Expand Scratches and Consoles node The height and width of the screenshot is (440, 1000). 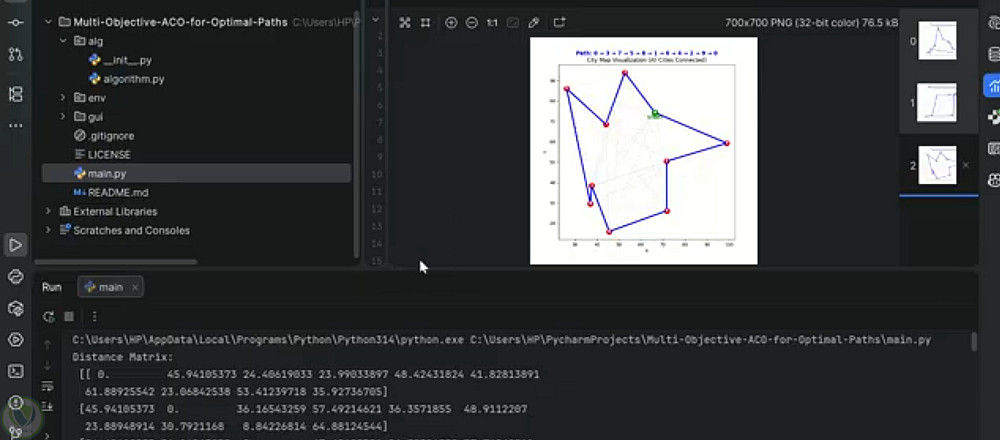click(48, 230)
